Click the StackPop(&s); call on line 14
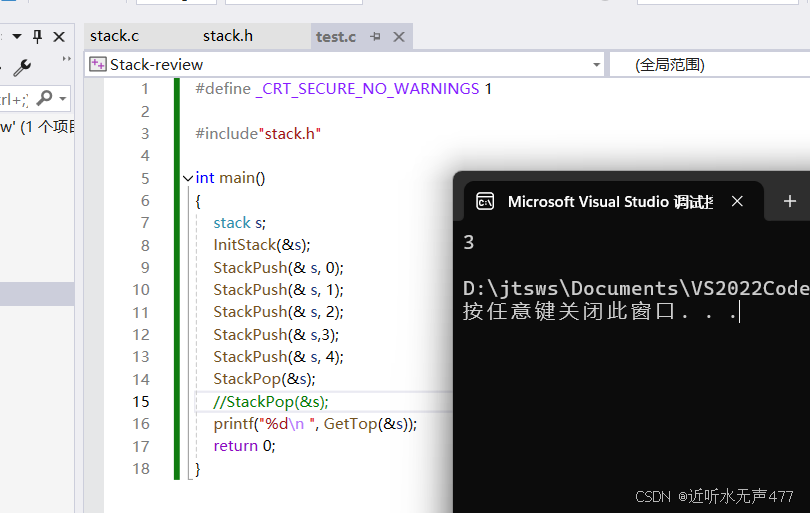 (264, 379)
